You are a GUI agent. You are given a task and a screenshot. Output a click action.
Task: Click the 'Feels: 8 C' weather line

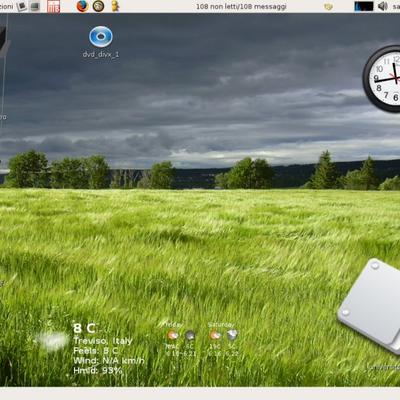click(x=96, y=351)
